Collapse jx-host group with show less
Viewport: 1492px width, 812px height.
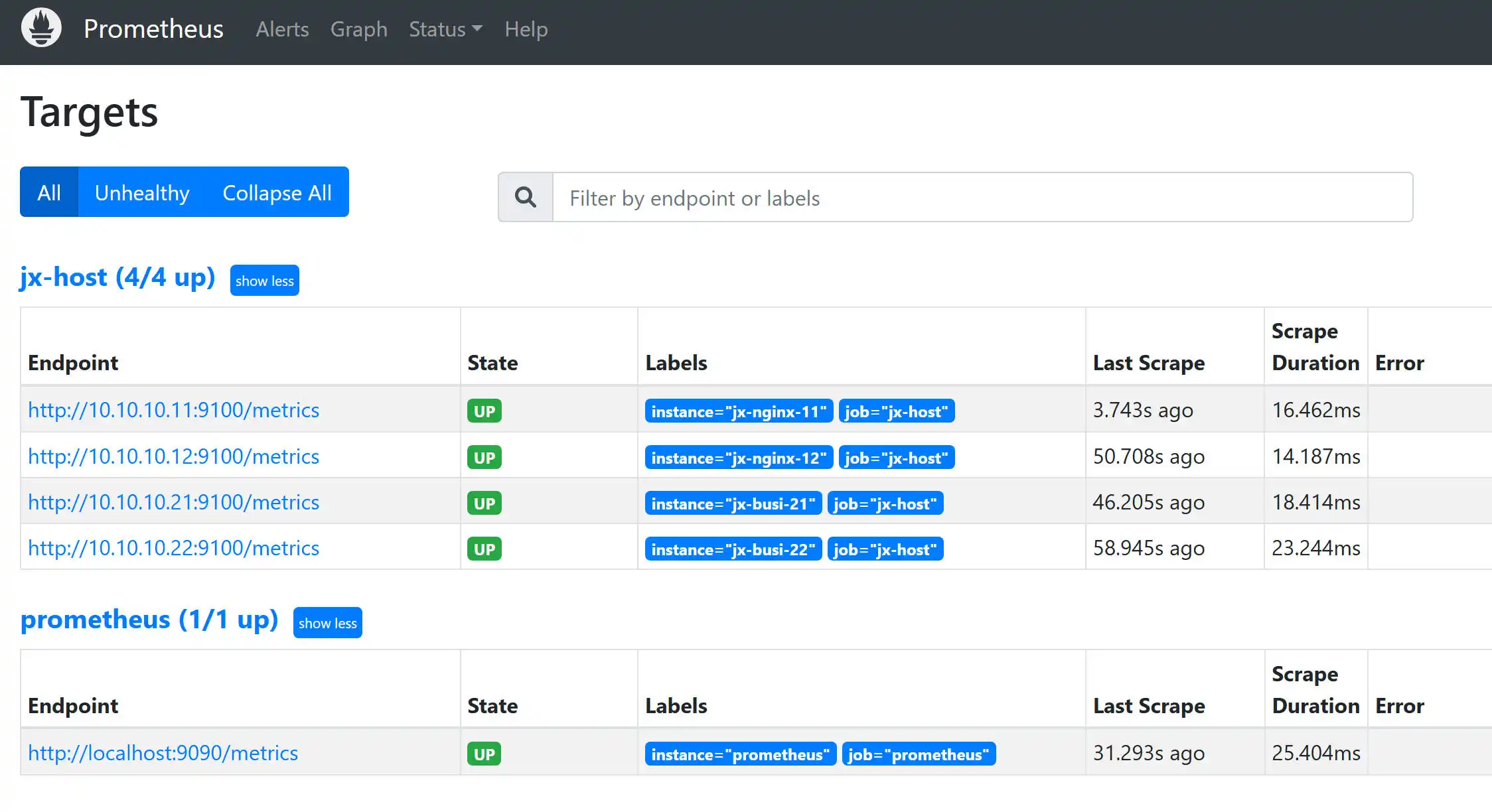tap(264, 280)
